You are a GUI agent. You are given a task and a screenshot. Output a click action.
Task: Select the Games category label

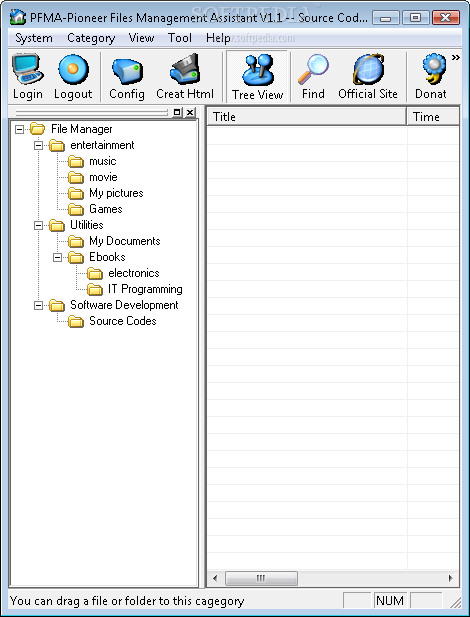tap(105, 209)
